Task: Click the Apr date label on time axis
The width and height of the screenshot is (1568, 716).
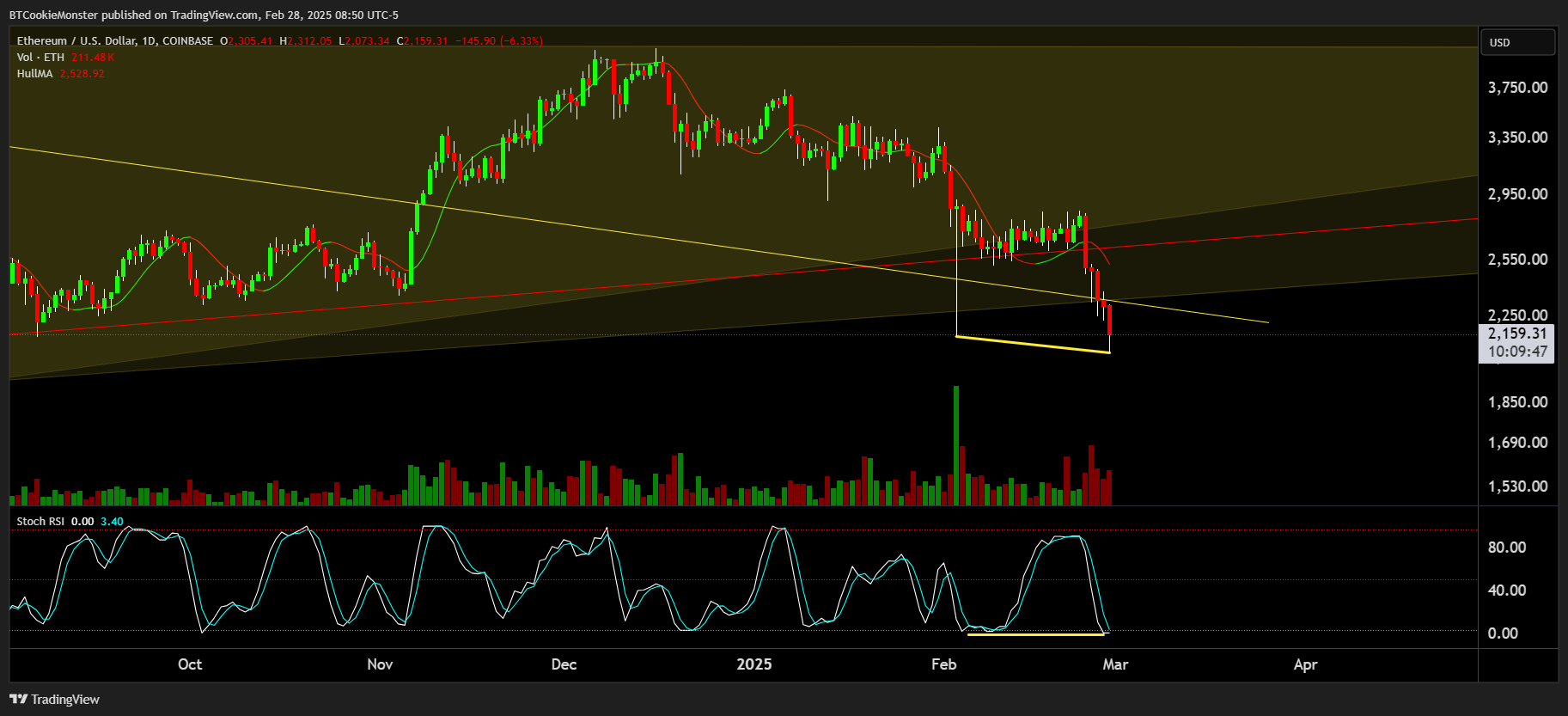Action: point(1305,664)
